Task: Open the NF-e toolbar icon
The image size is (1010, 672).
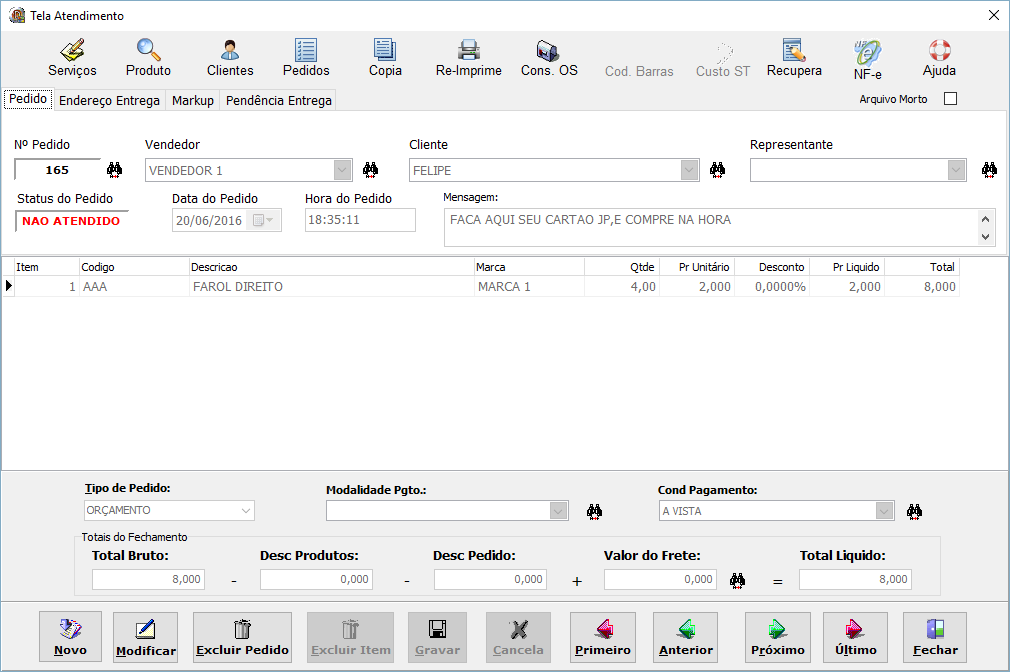Action: pos(868,60)
